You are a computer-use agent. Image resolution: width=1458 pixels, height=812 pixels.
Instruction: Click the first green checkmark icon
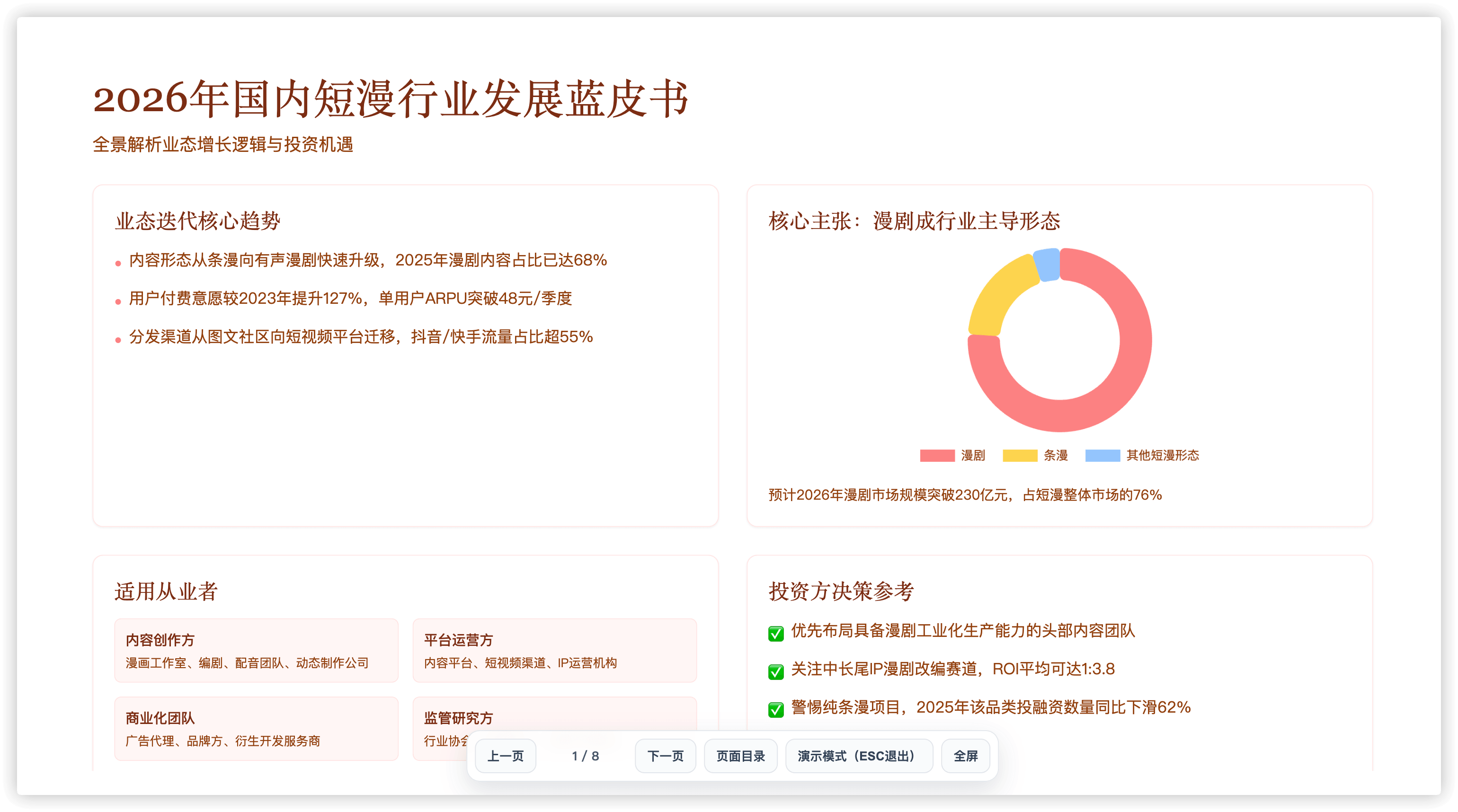point(775,633)
